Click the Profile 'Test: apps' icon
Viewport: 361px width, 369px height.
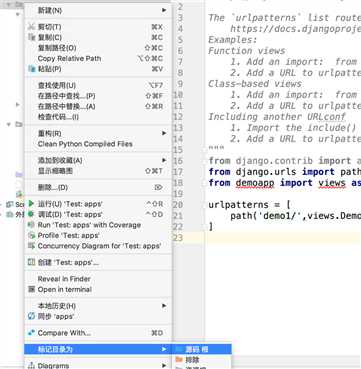(x=32, y=236)
